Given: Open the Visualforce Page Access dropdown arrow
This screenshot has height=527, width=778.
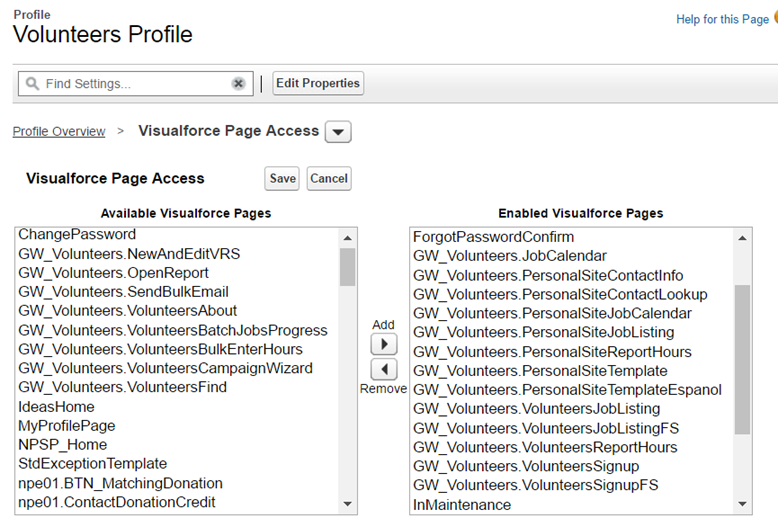Looking at the screenshot, I should click(x=338, y=132).
